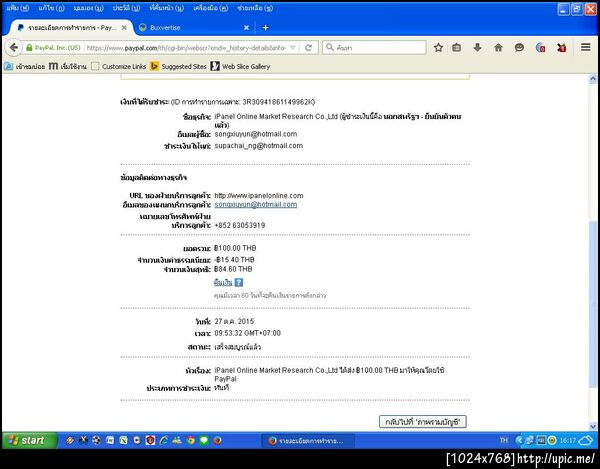Click the scrollbar down arrow
600x469 pixels.
593,426
